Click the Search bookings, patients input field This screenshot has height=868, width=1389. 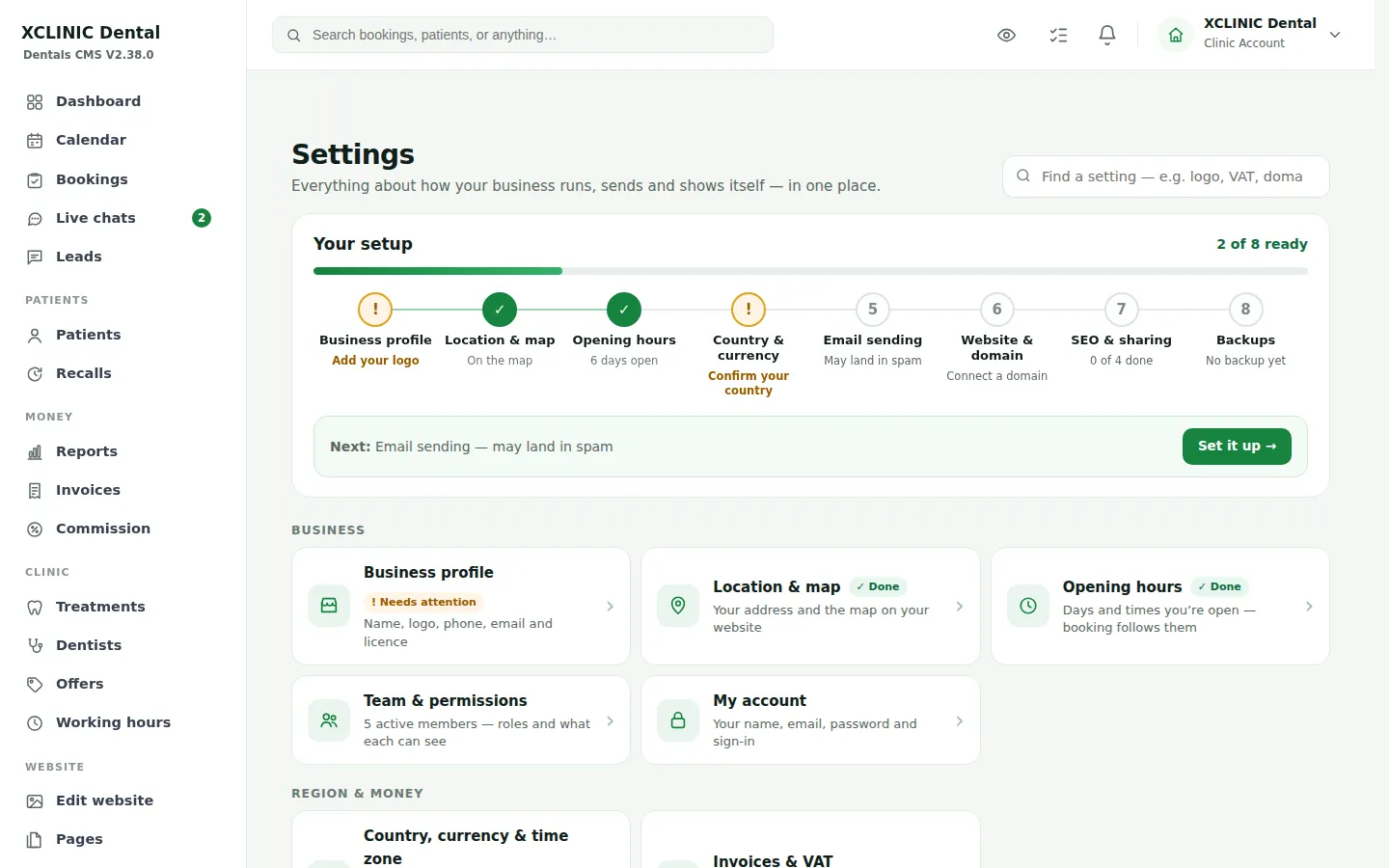tap(523, 35)
